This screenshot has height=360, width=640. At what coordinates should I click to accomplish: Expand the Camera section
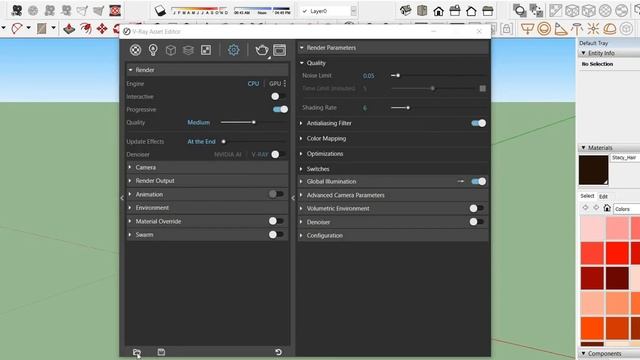click(207, 167)
